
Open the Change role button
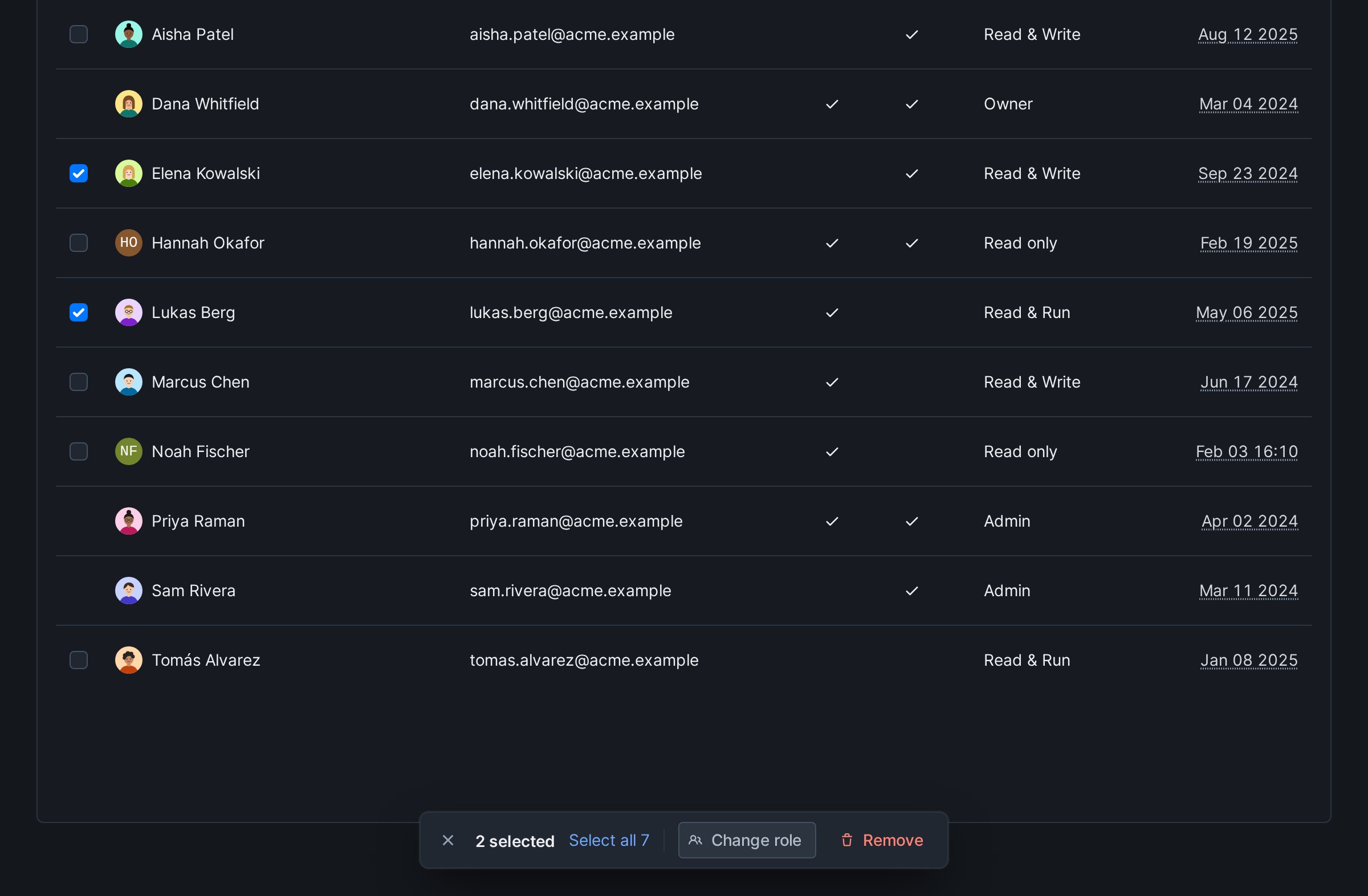coord(747,841)
